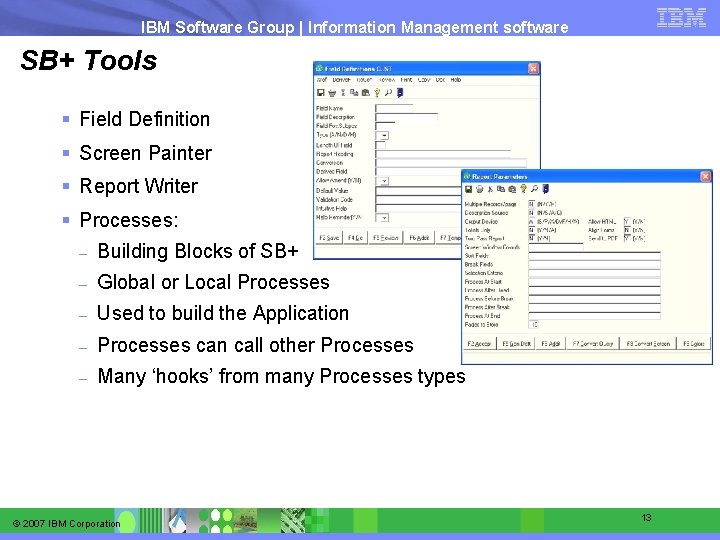Image resolution: width=720 pixels, height=540 pixels.
Task: Click the F8 Convert Screen button
Action: 648,343
